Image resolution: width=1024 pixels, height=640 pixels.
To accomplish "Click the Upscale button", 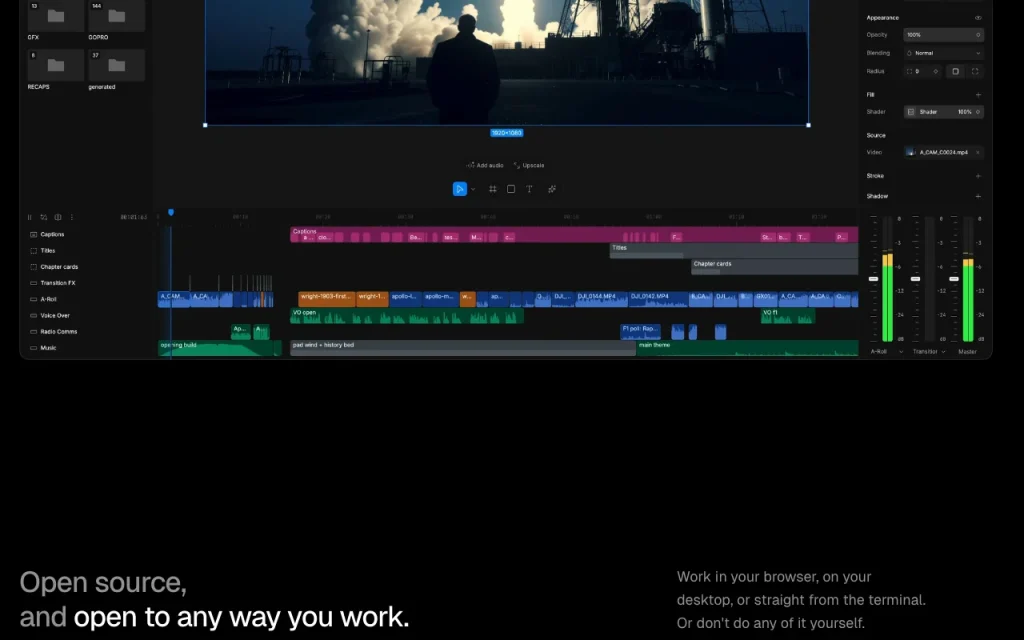I will [x=529, y=165].
